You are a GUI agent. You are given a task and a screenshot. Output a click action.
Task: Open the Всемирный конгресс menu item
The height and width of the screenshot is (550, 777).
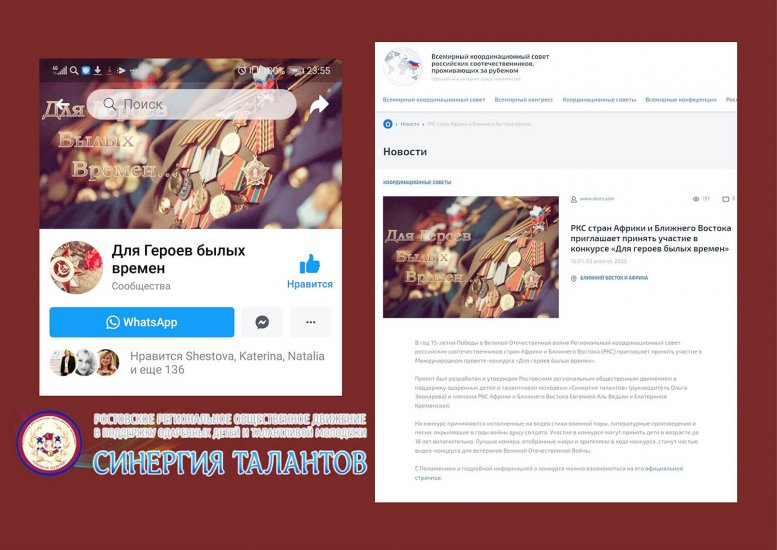coord(524,100)
